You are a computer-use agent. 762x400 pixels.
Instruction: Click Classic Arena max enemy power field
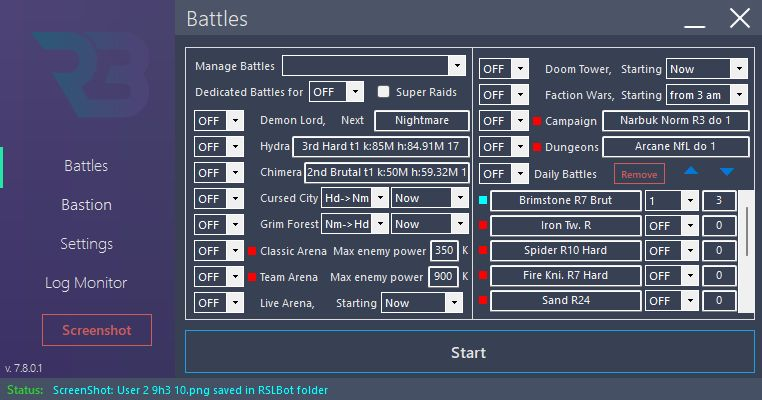tap(444, 251)
